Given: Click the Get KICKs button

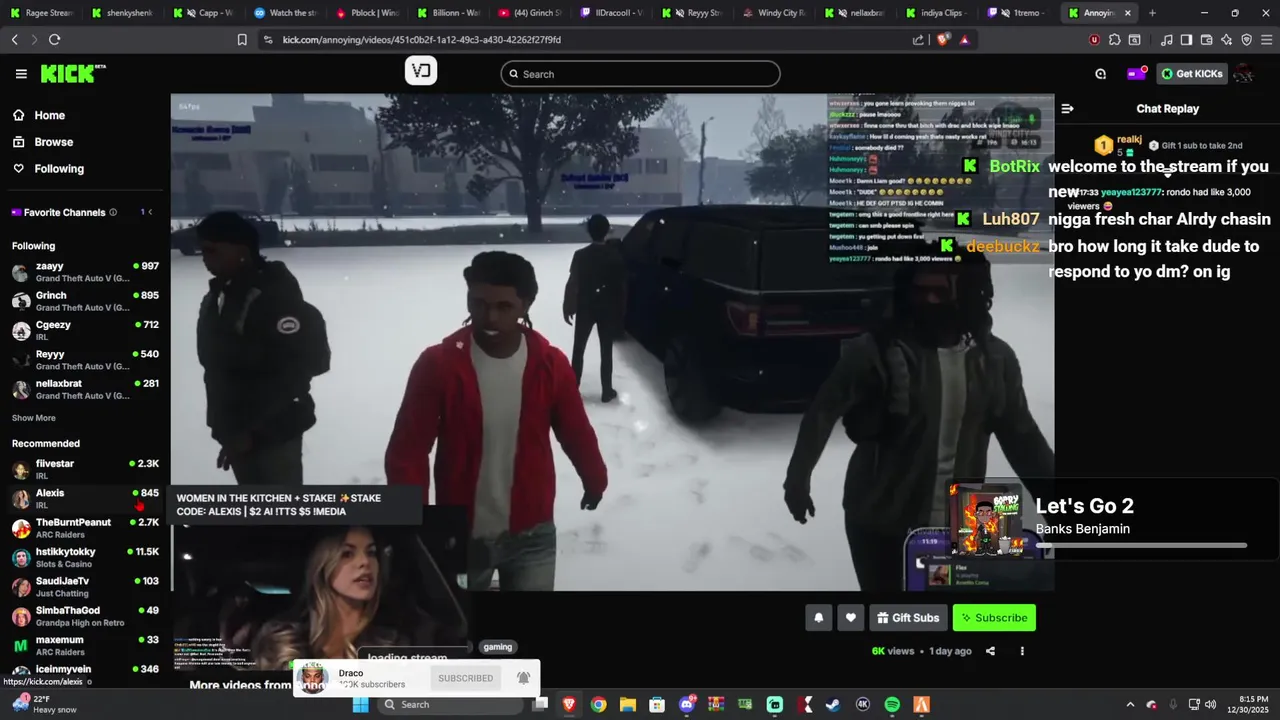Looking at the screenshot, I should pyautogui.click(x=1192, y=74).
